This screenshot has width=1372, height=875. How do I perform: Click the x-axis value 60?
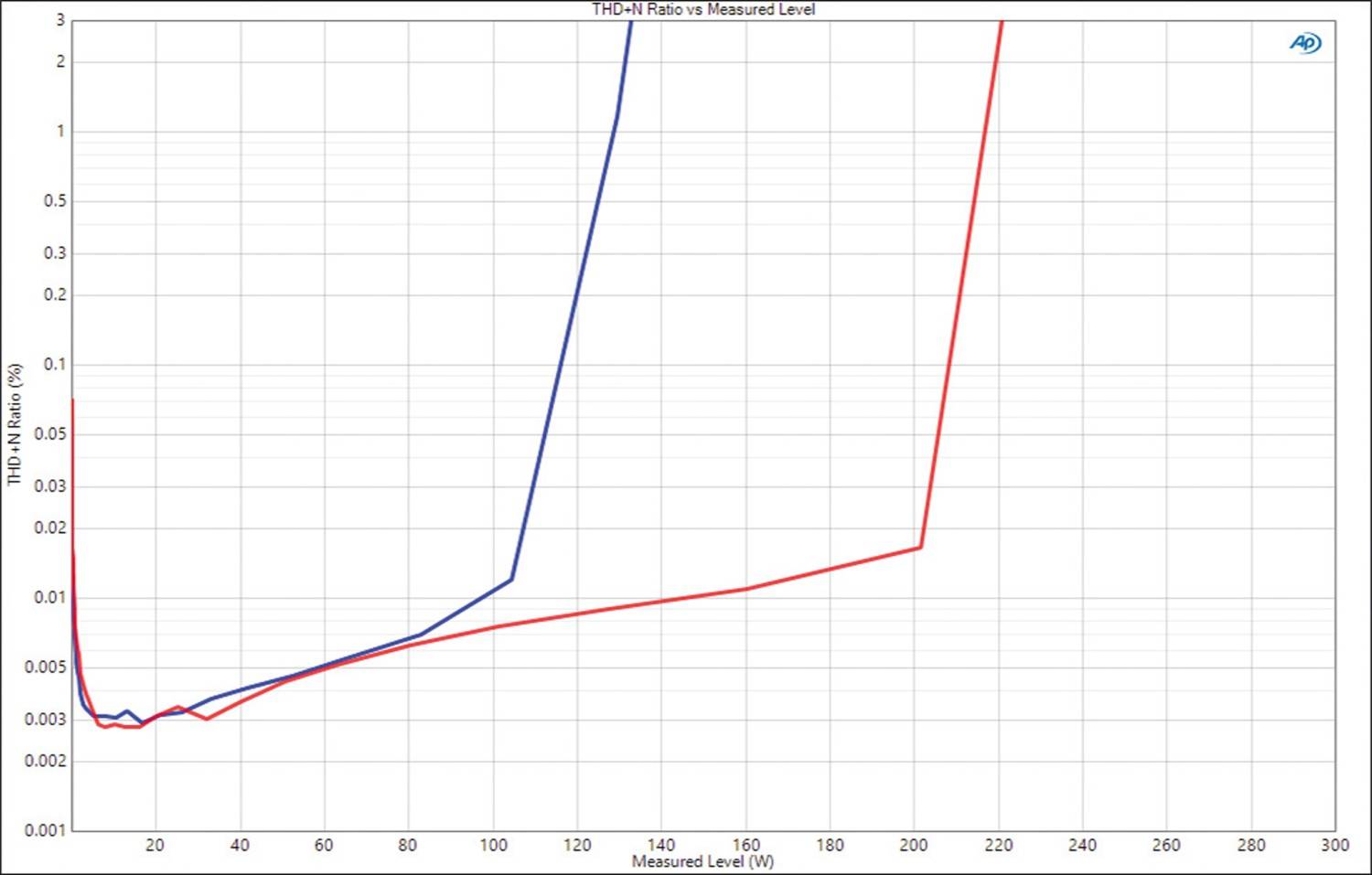[324, 845]
